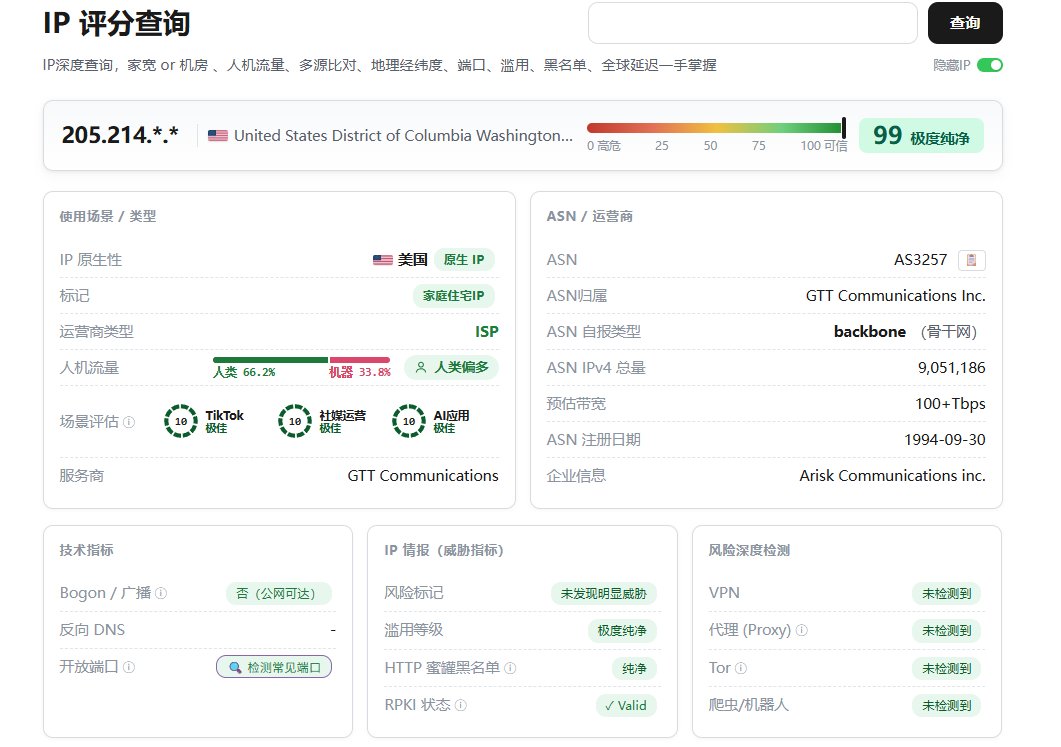
Task: Click the 社媒运营 score 10 ring icon
Action: pos(295,421)
